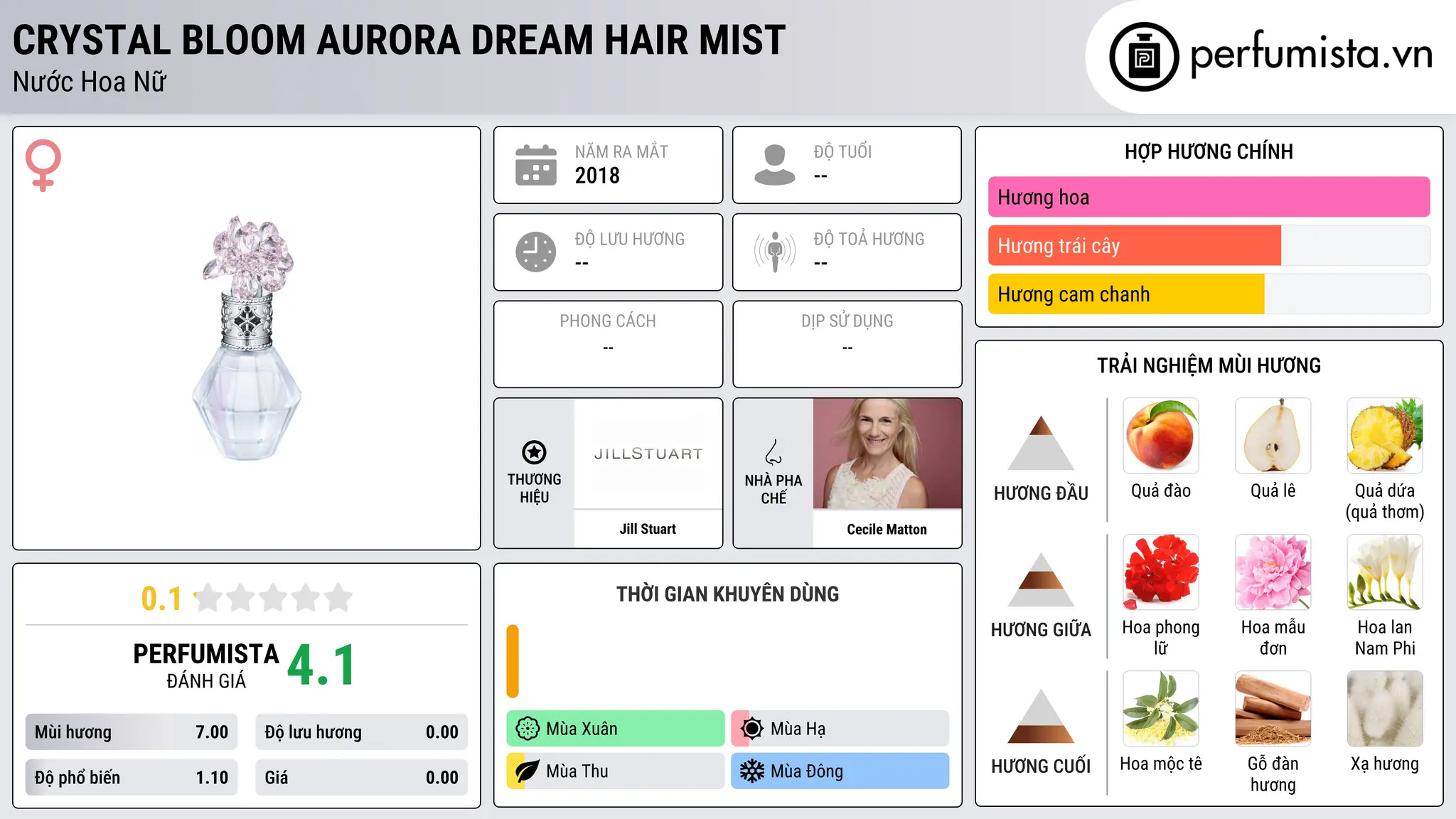Click the Hoa mộc tê osmanthus image
The height and width of the screenshot is (819, 1456).
pos(1161,709)
